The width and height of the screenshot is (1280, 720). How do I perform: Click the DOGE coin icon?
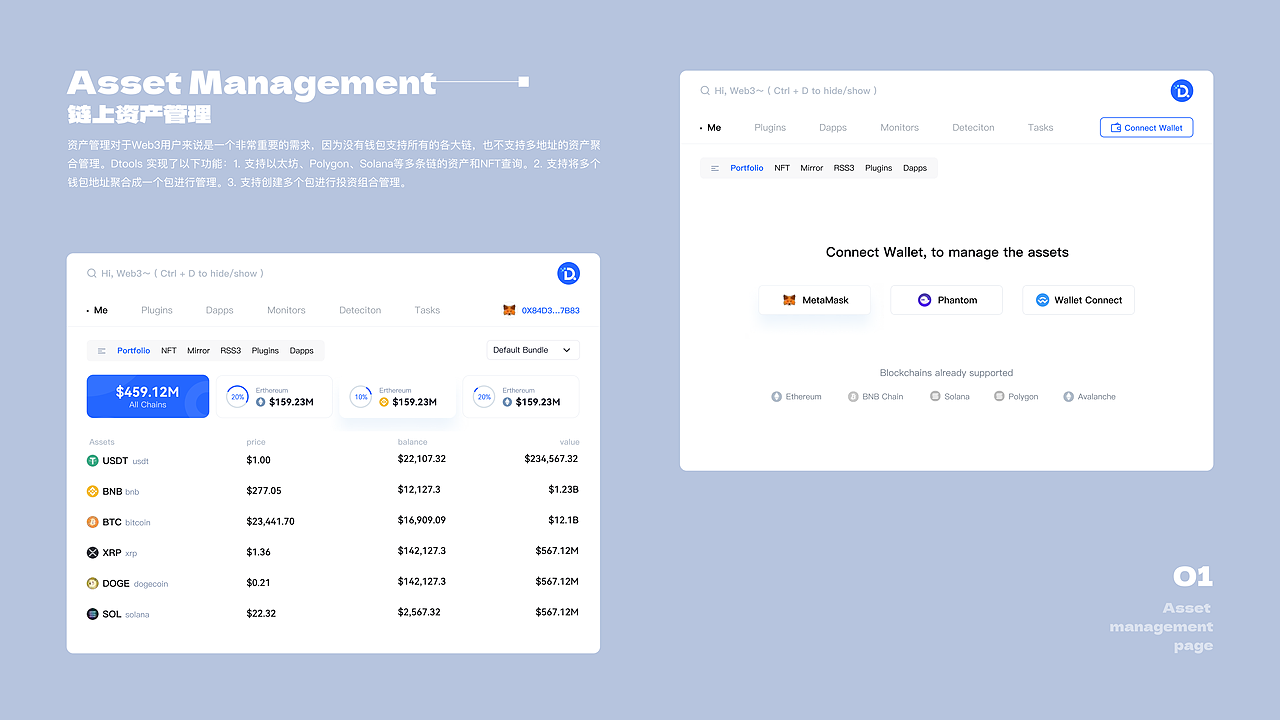93,583
